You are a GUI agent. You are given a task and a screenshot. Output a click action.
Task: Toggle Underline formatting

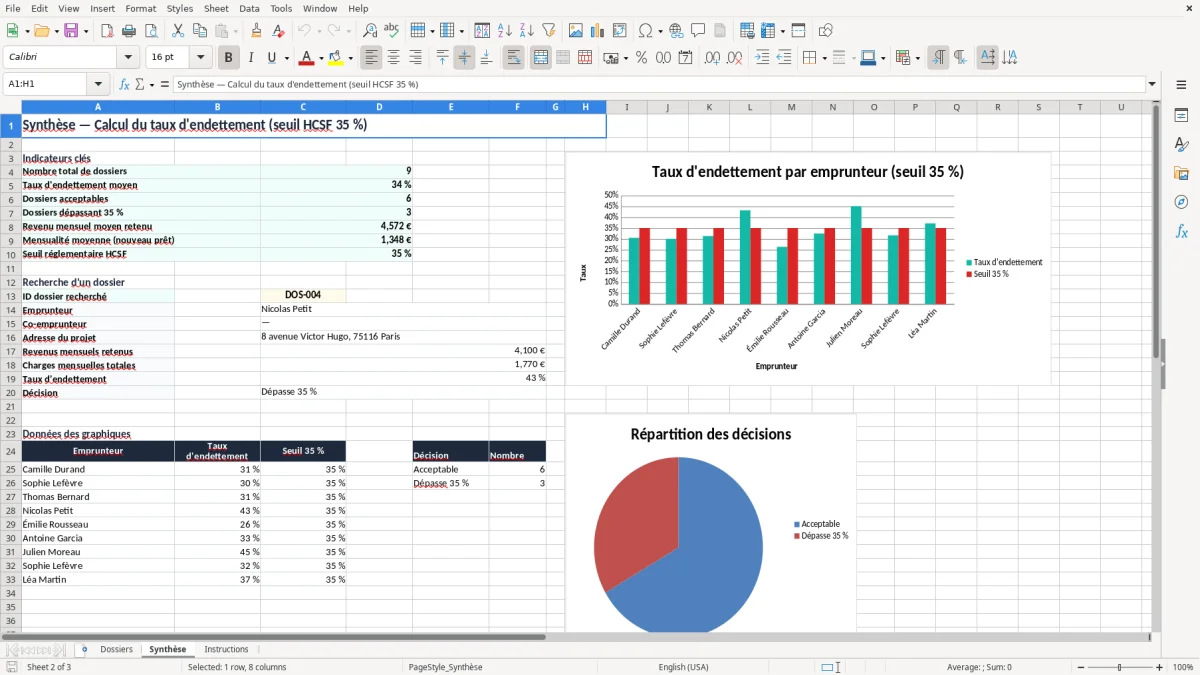coord(272,58)
